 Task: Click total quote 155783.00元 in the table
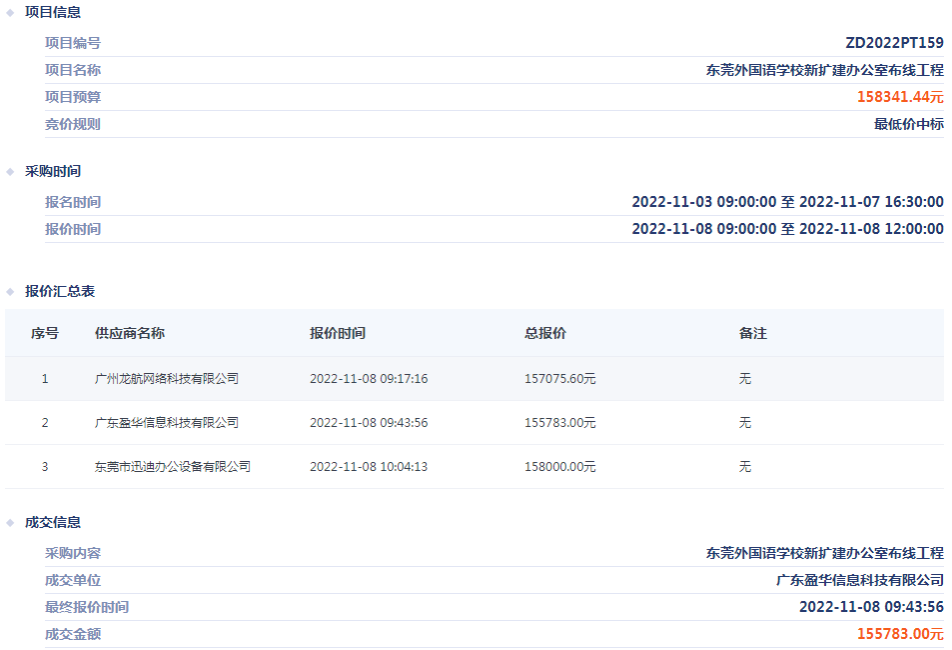pyautogui.click(x=560, y=422)
